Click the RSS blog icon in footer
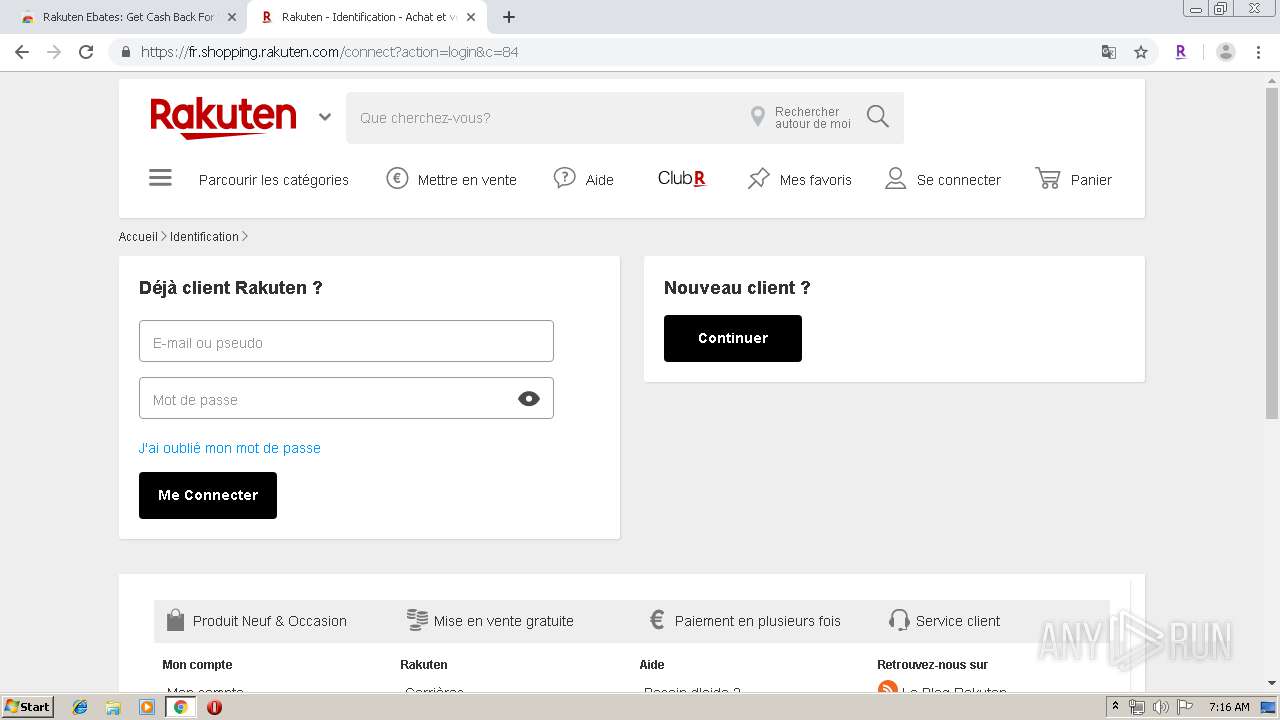Image resolution: width=1280 pixels, height=720 pixels. 887,688
